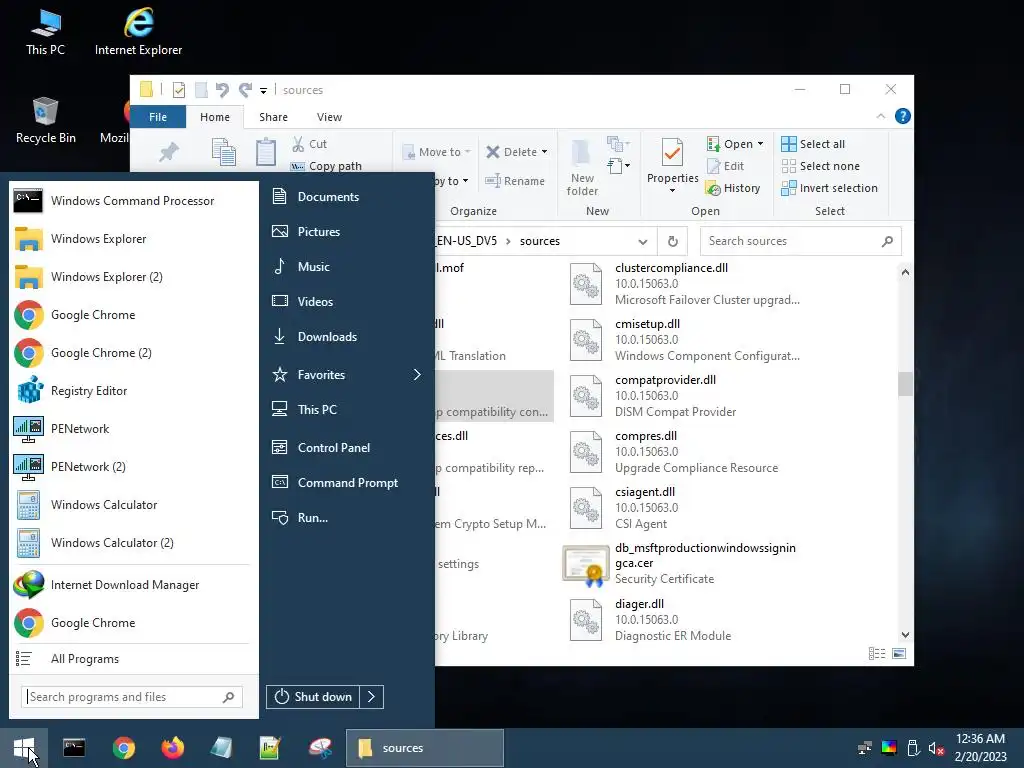Expand the Properties dropdown

[672, 190]
